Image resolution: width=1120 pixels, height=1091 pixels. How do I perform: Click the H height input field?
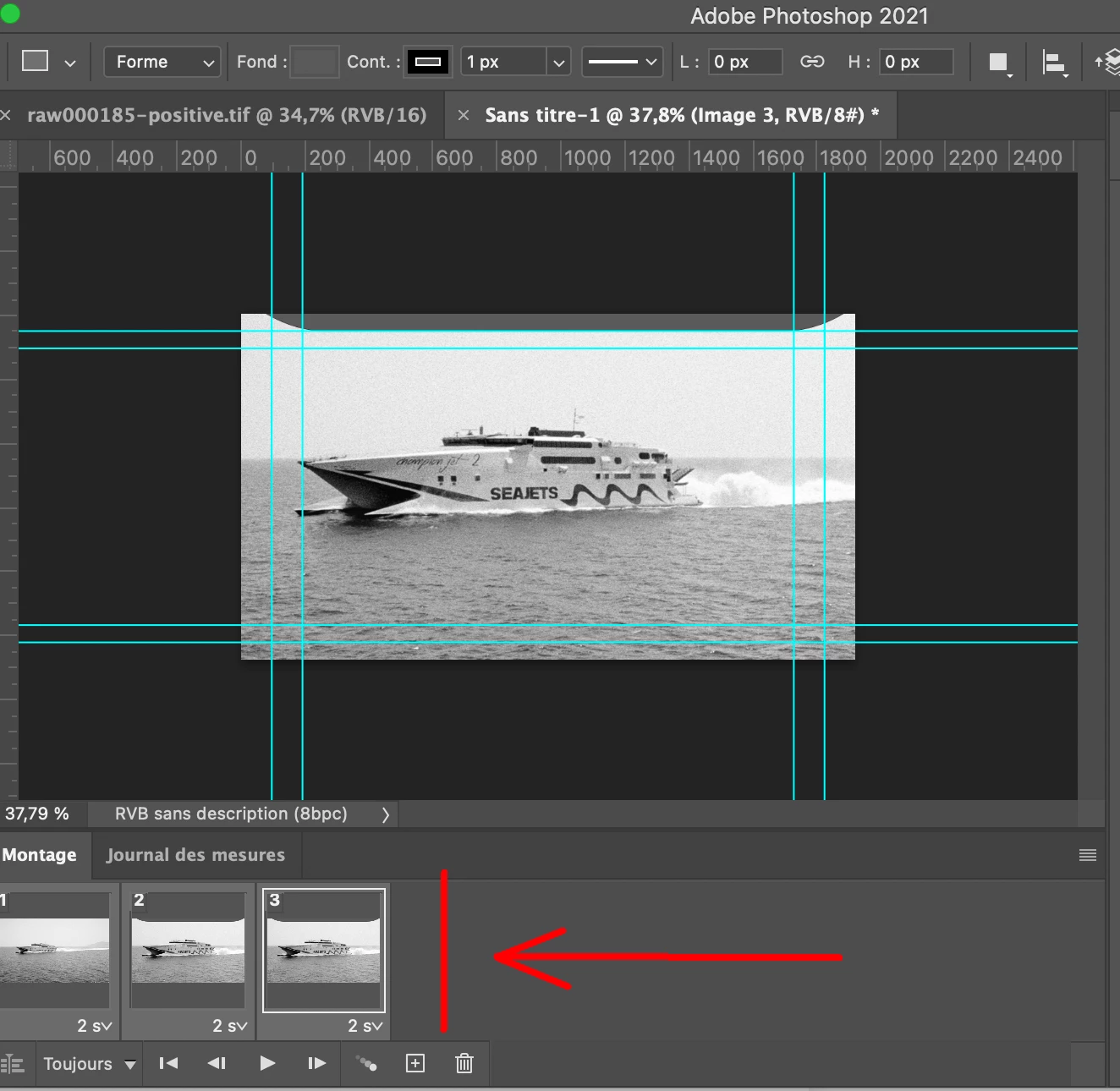(916, 62)
